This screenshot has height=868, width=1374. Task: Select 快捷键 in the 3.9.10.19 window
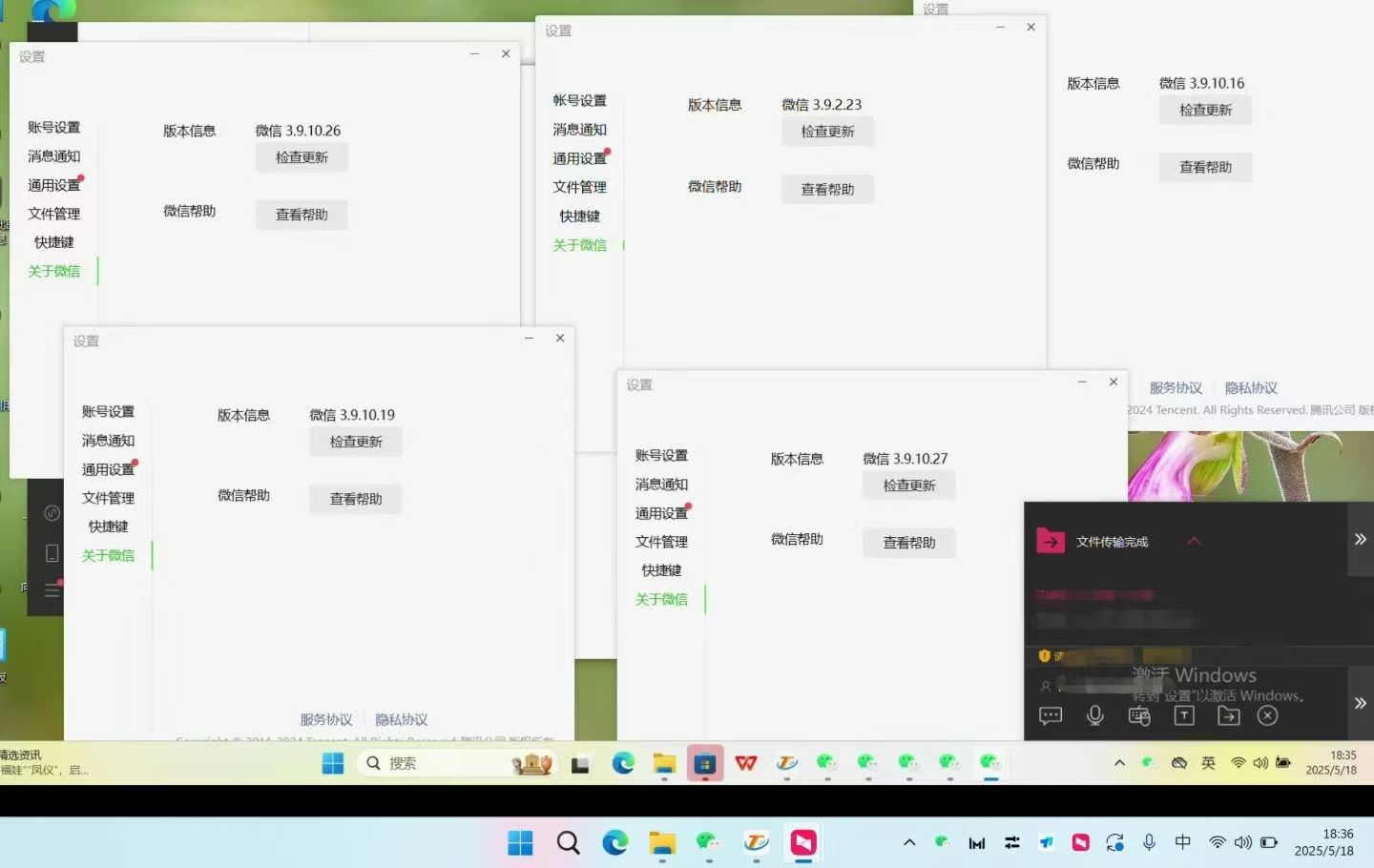[x=109, y=527]
